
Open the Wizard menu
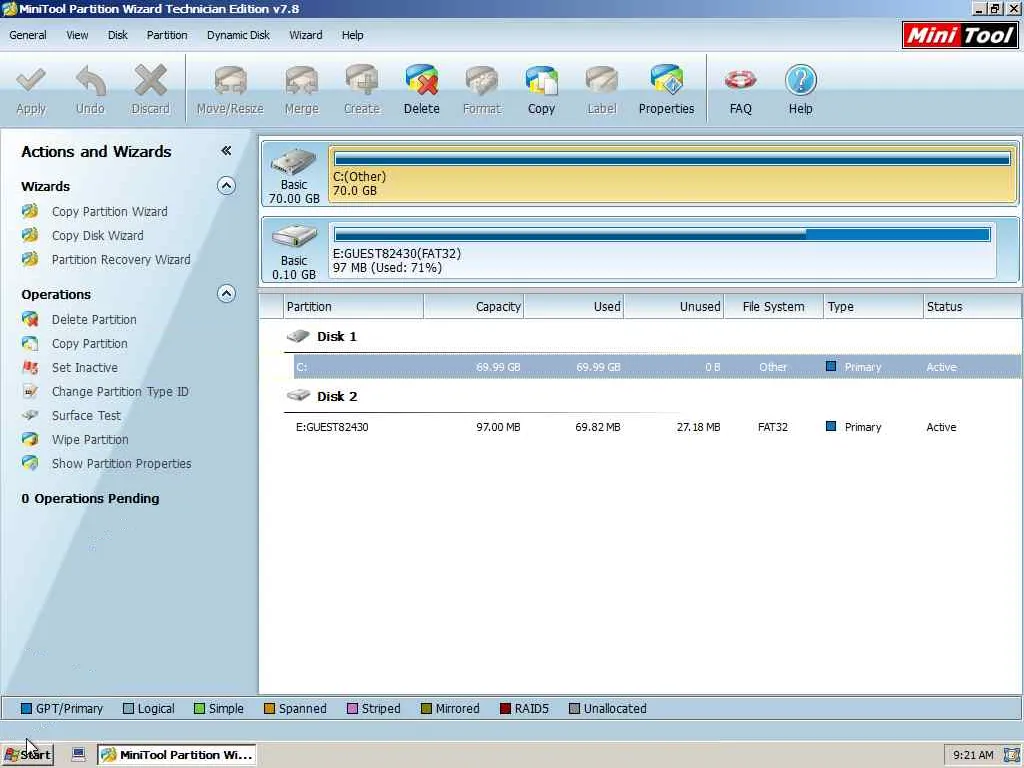[306, 35]
